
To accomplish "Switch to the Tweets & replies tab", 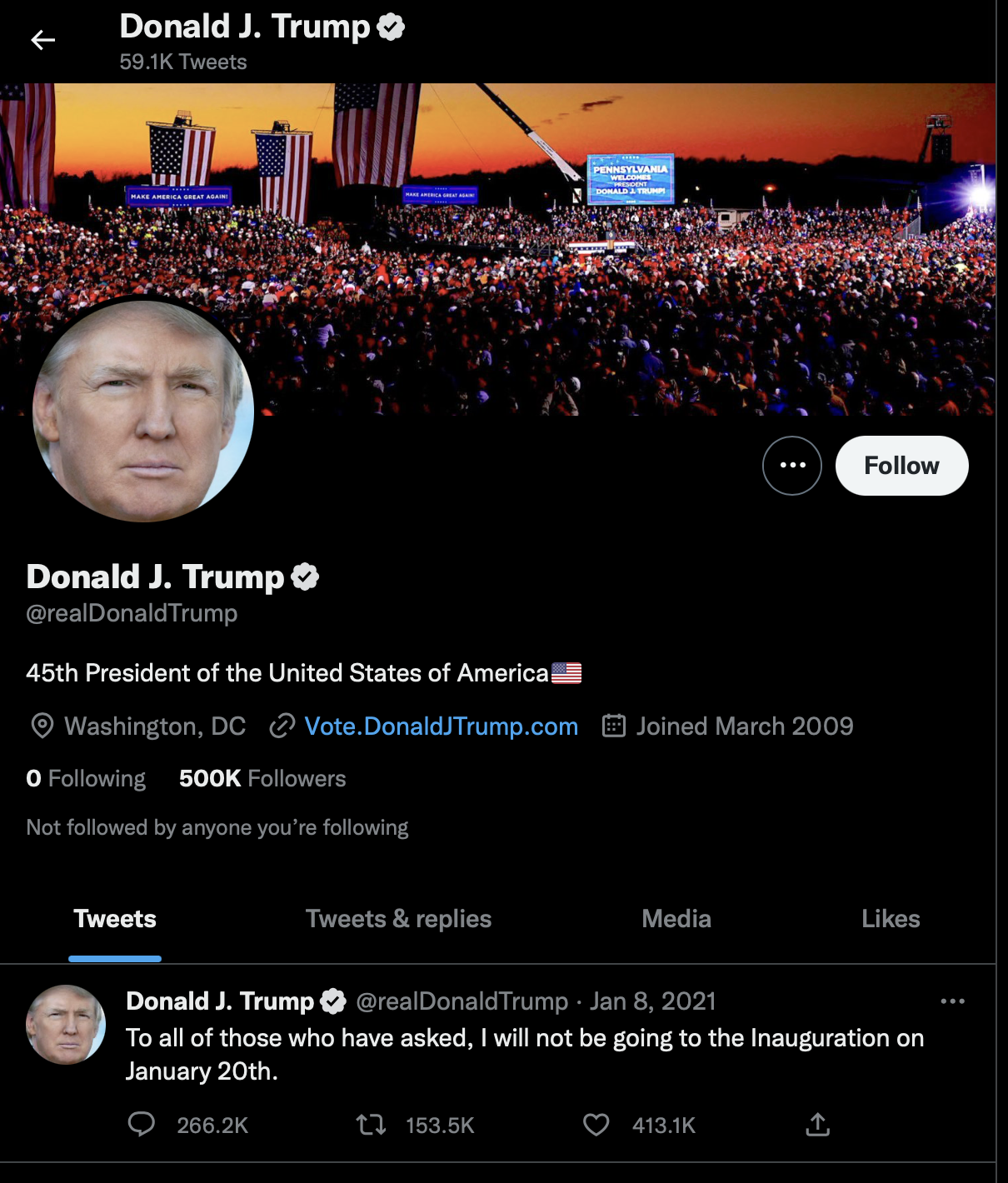I will click(x=398, y=919).
